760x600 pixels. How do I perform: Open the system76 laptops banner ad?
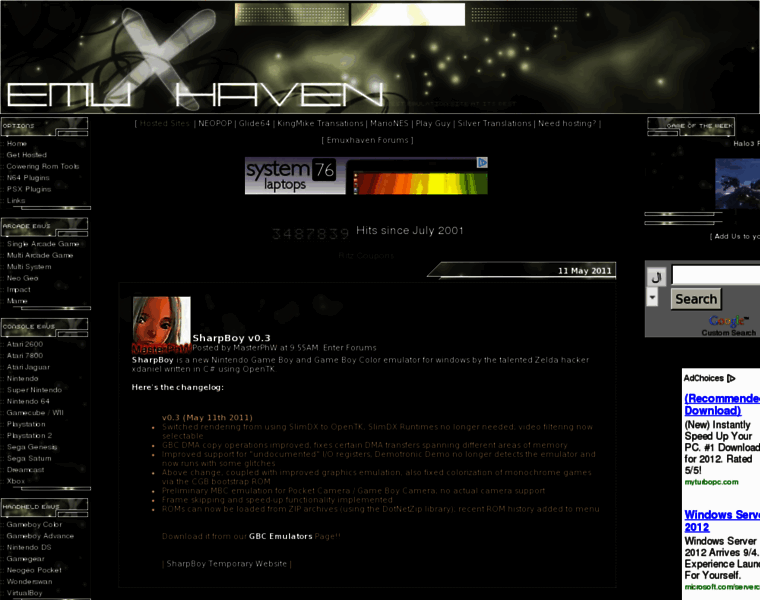tap(366, 175)
